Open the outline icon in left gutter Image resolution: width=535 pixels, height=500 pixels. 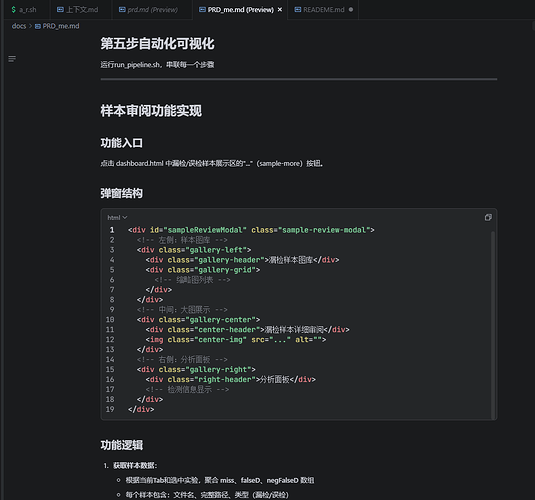[x=12, y=59]
